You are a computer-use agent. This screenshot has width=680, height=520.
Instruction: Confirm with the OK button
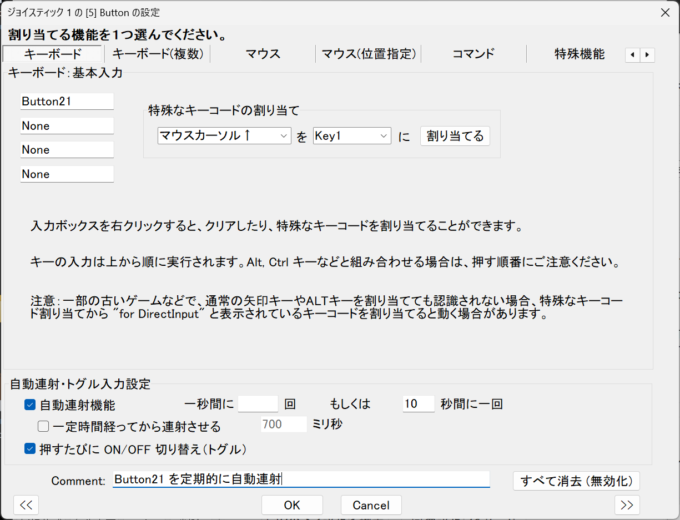coord(292,505)
